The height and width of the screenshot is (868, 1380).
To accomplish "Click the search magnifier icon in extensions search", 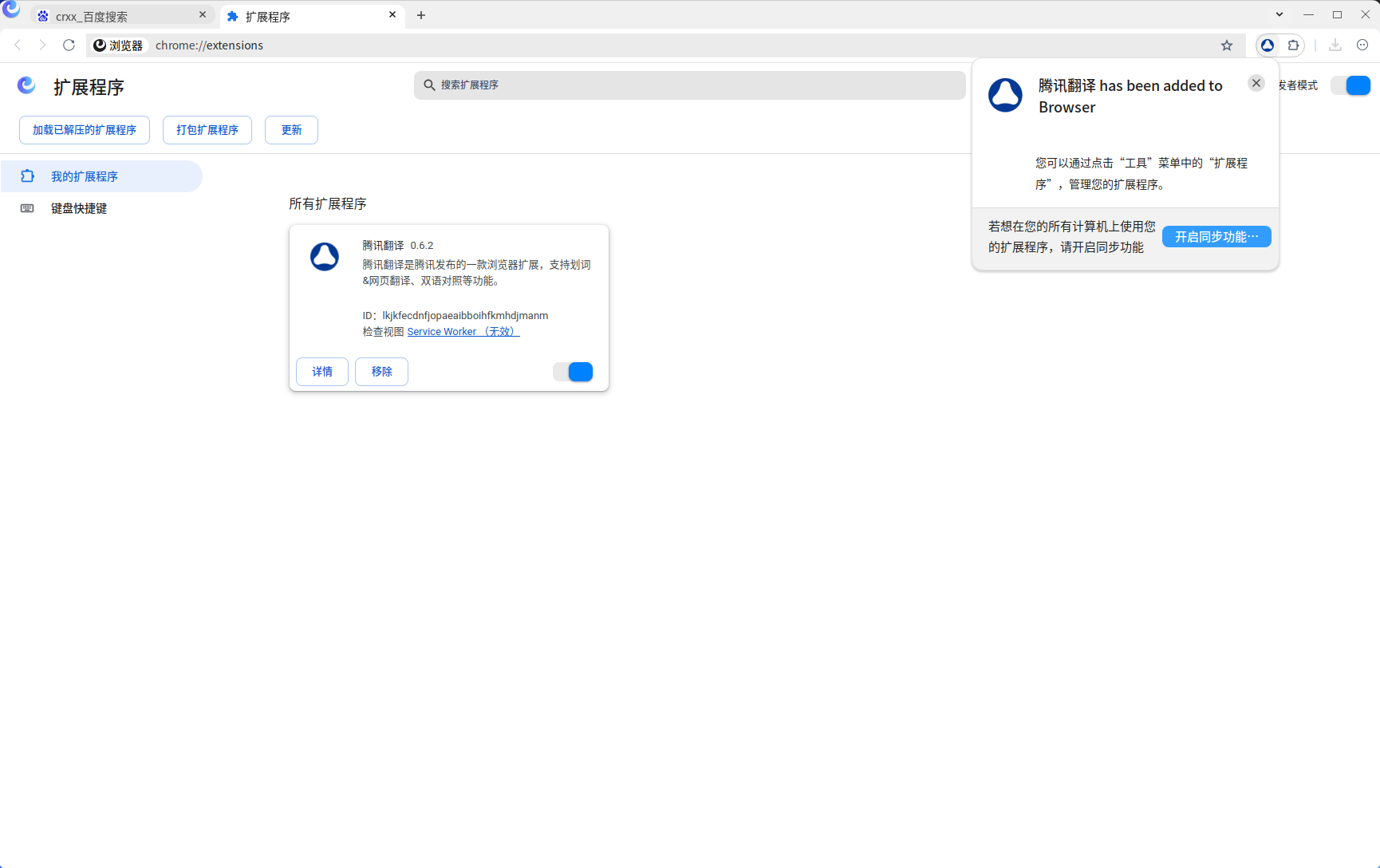I will (x=429, y=85).
